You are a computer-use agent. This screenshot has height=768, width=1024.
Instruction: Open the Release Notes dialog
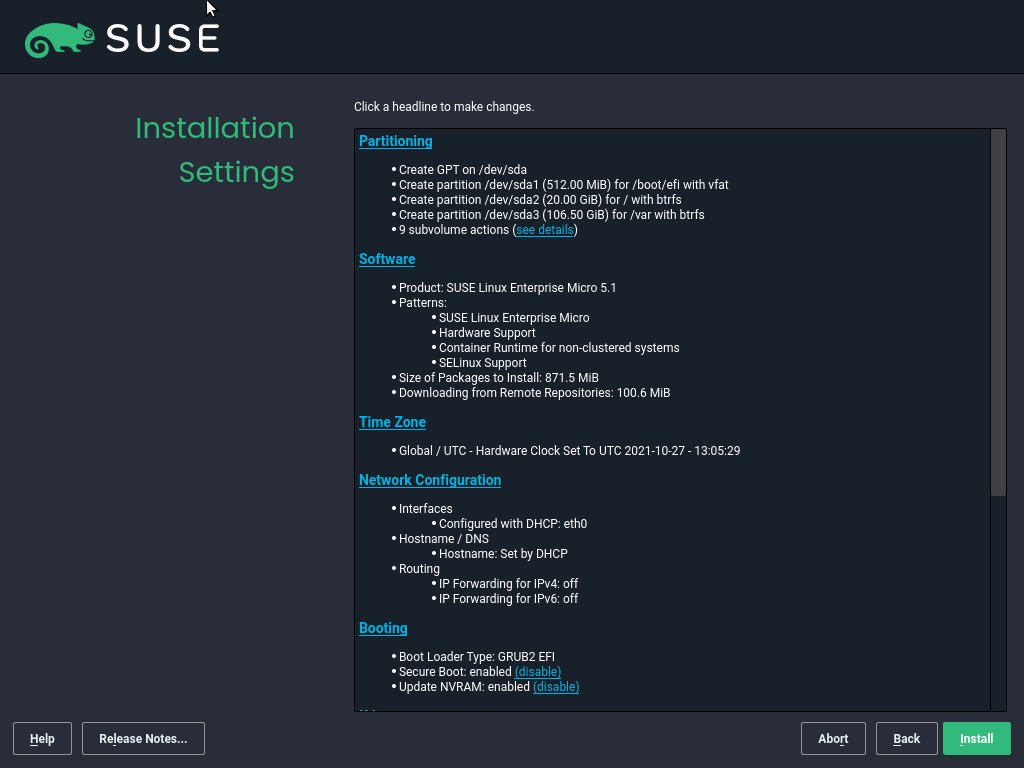143,739
